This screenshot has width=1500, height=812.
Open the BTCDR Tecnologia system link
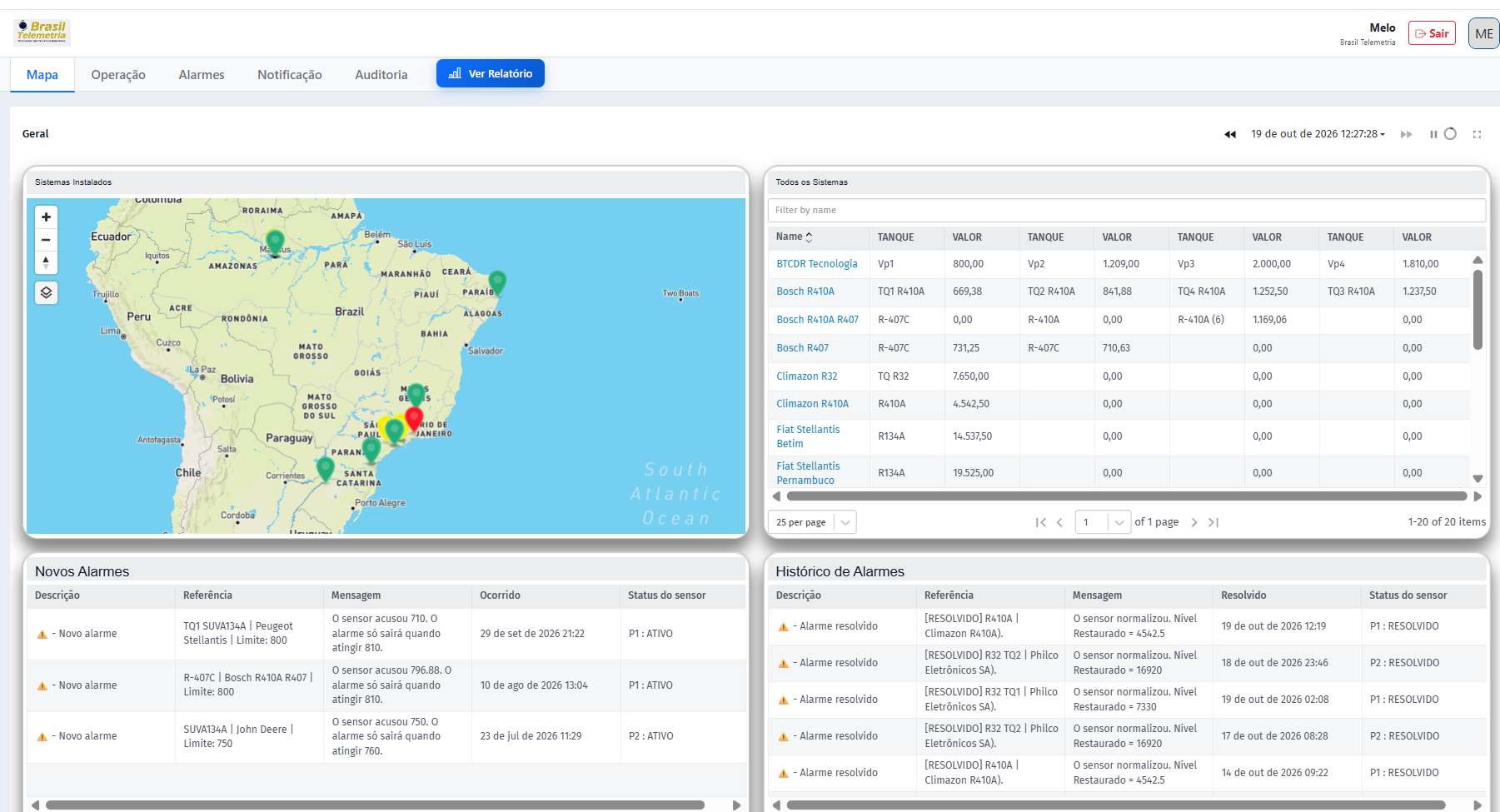pyautogui.click(x=817, y=264)
